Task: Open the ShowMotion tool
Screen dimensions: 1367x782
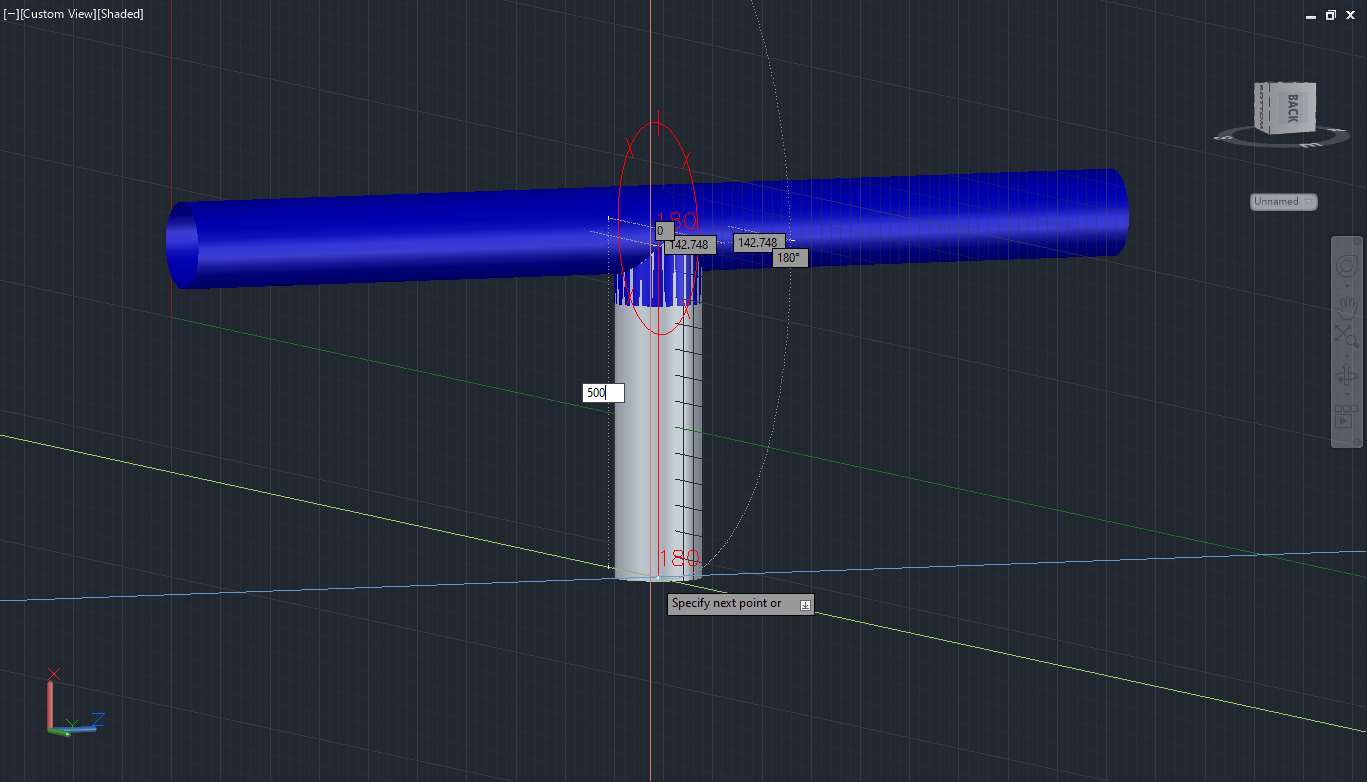Action: pos(1345,416)
